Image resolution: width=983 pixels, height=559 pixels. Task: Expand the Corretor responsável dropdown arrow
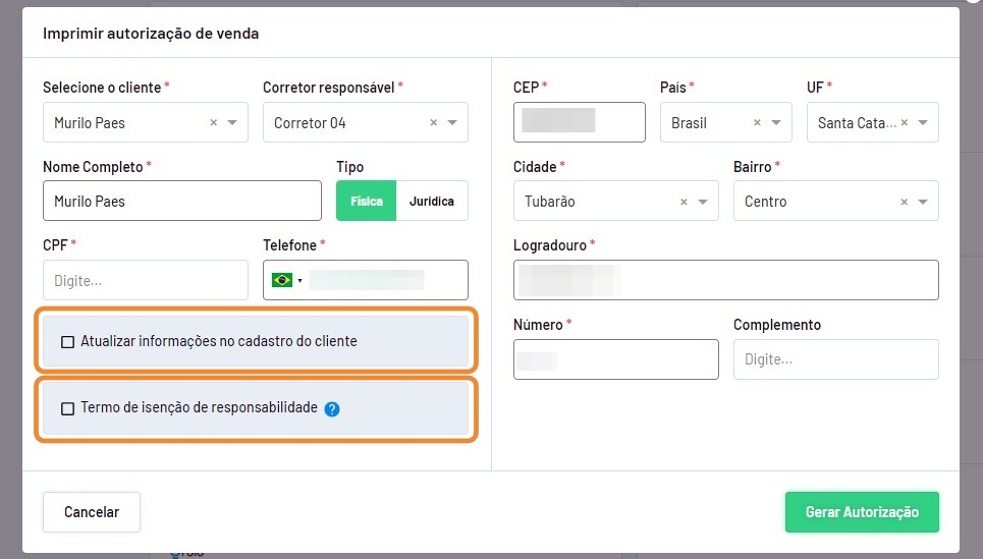point(452,123)
